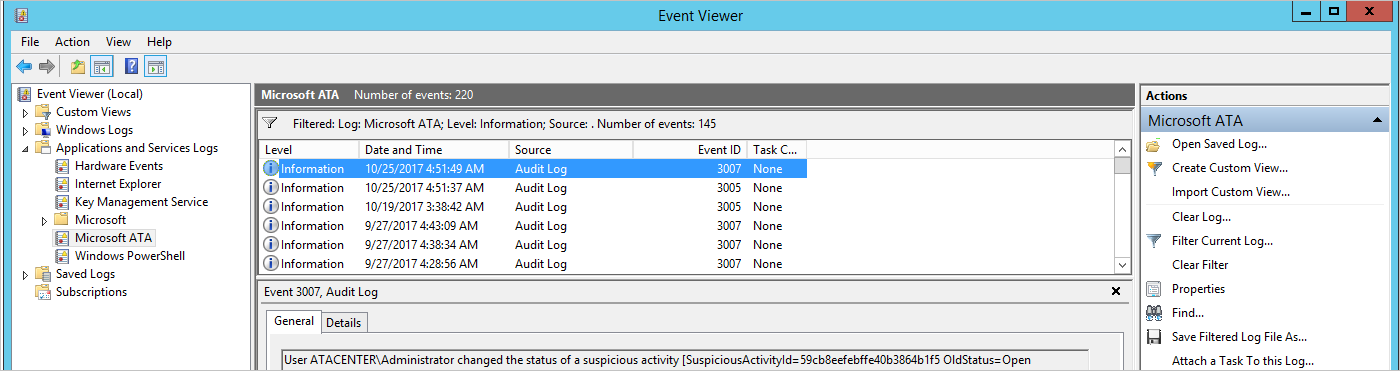Click the Find binoculars icon
The height and width of the screenshot is (371, 1400).
pos(1154,313)
